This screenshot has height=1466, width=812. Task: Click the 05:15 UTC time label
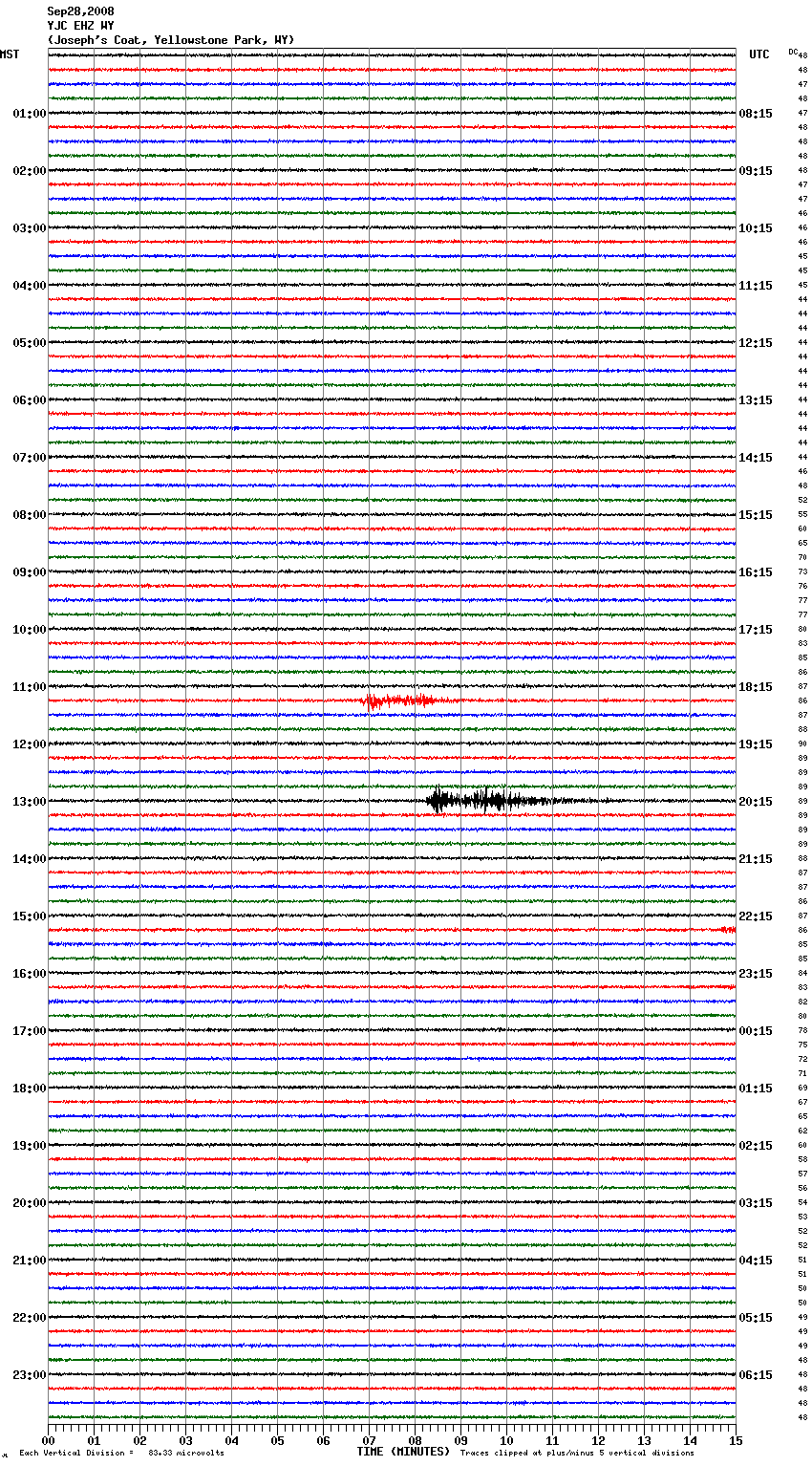[x=756, y=1318]
